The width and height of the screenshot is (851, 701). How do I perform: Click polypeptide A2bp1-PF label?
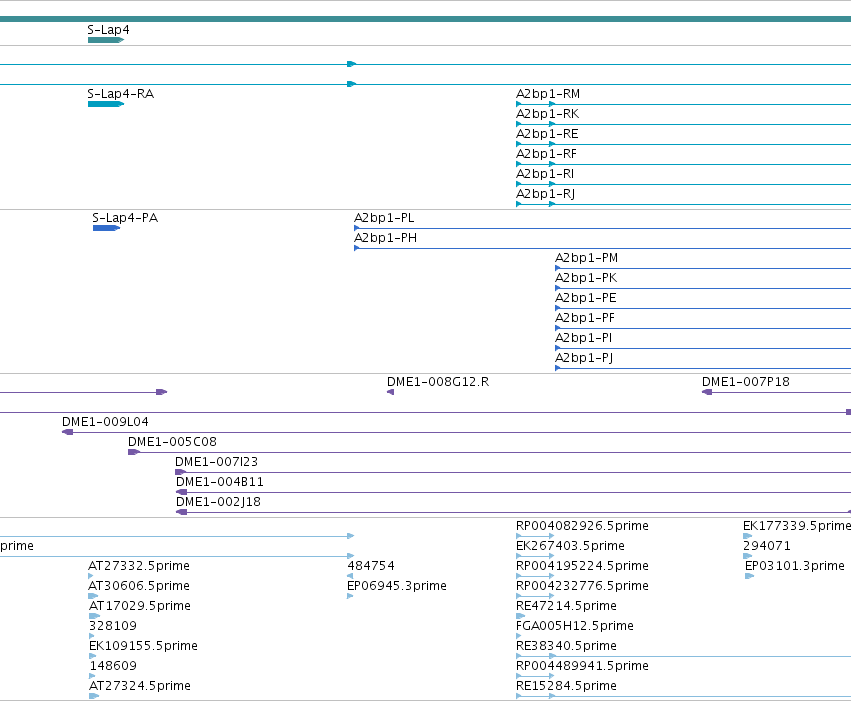(x=585, y=318)
